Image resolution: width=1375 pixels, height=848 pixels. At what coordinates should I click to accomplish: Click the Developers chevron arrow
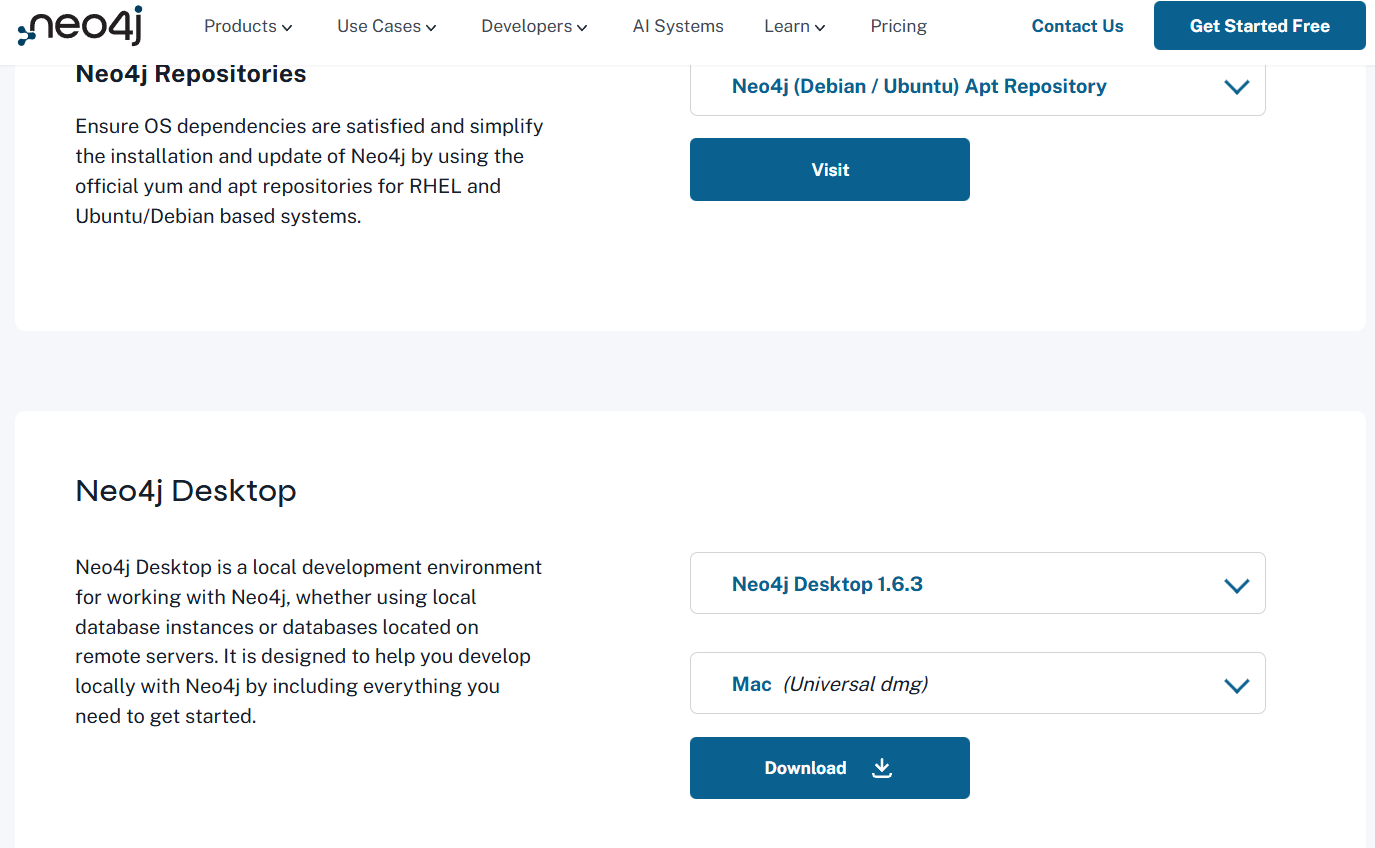click(x=582, y=28)
